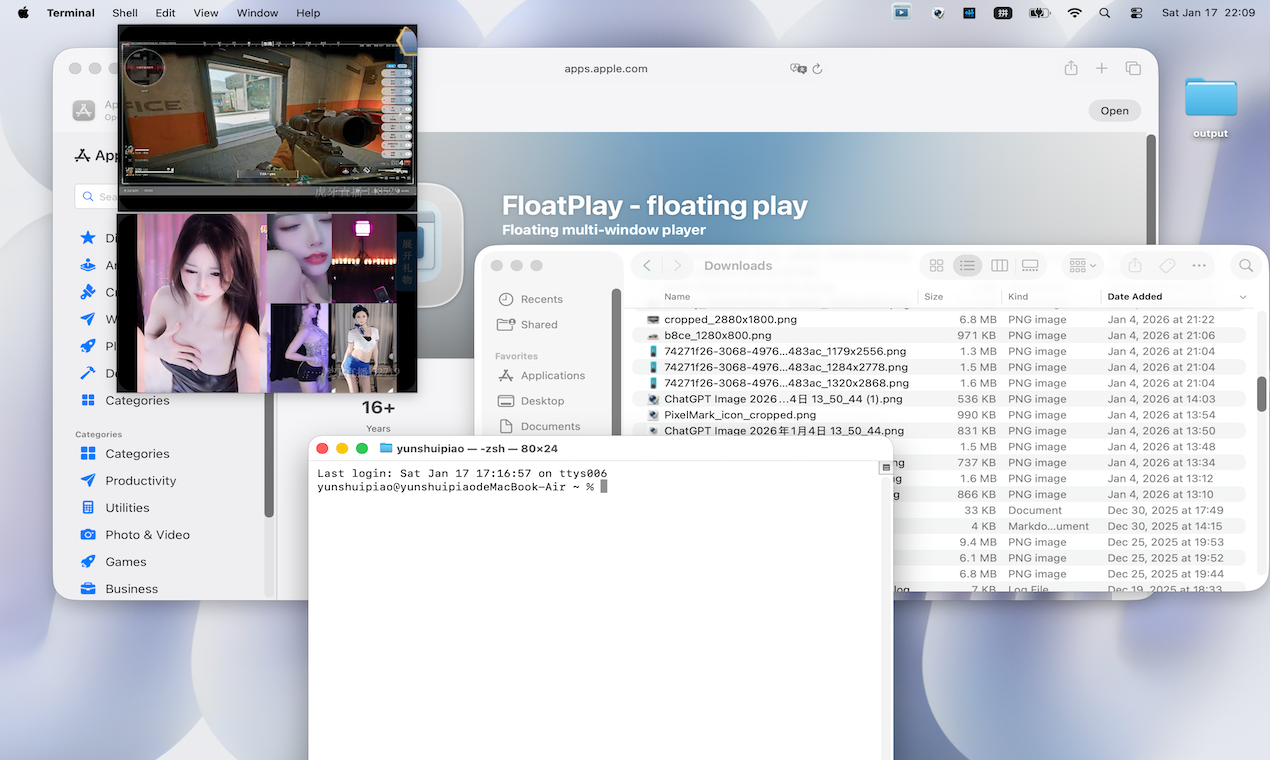Open the output folder on desktop
This screenshot has height=760, width=1270.
(x=1211, y=108)
